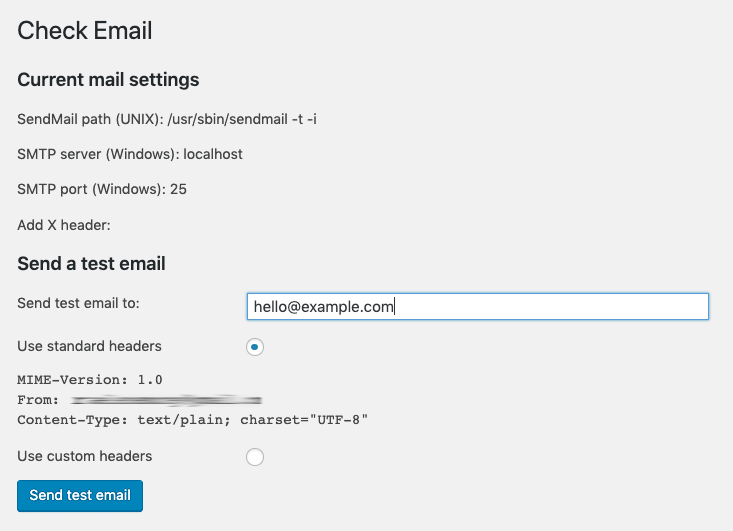Click the 'Use standard headers' label text
This screenshot has width=733, height=531.
(89, 346)
